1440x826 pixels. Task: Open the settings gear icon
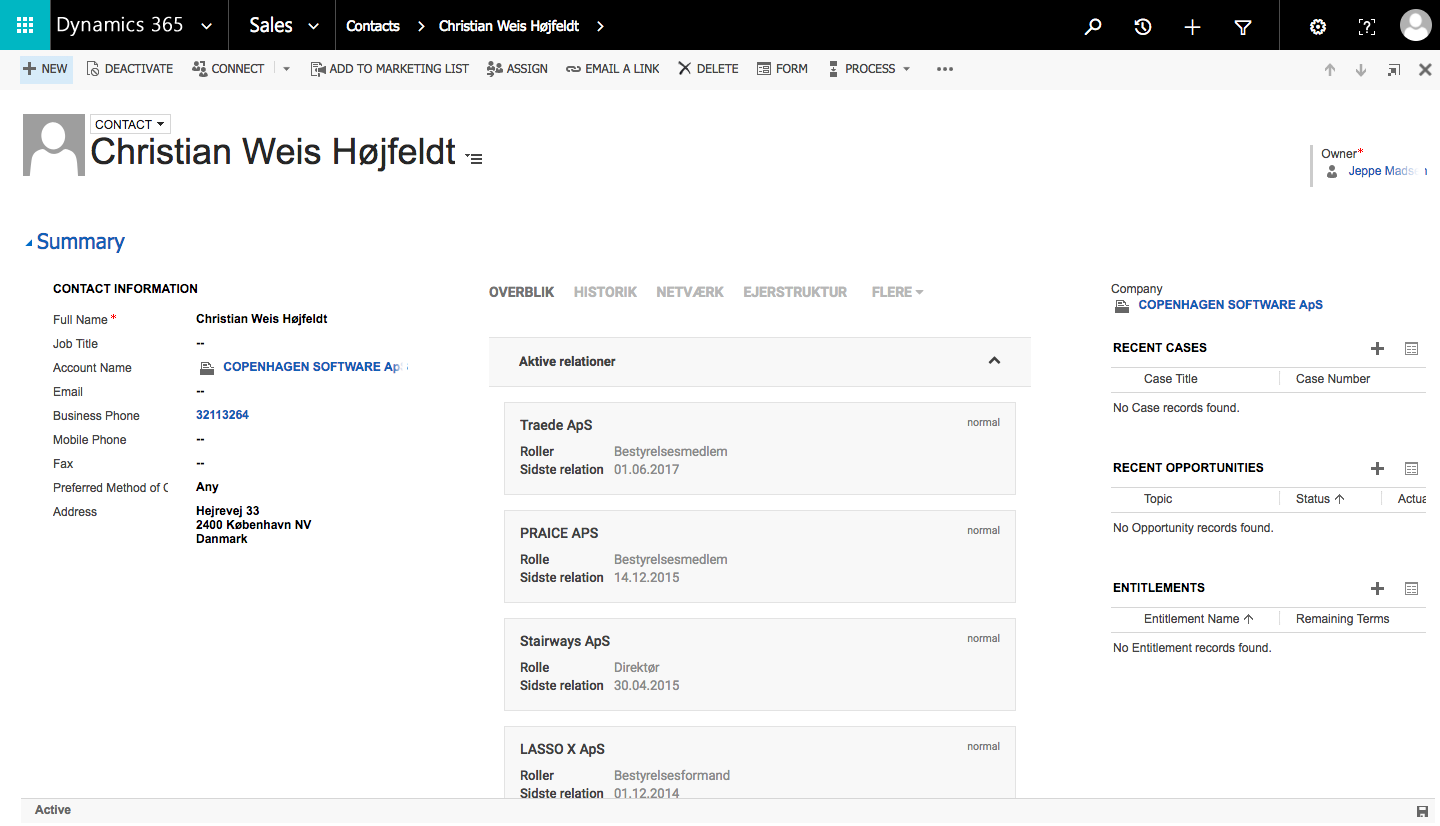point(1318,27)
